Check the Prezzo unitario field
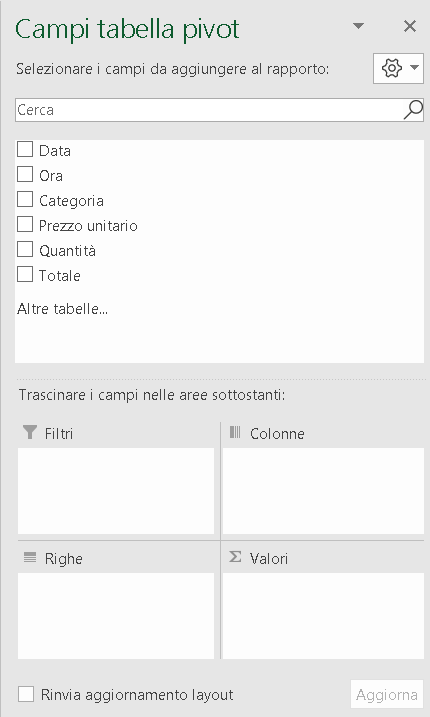 [25, 225]
